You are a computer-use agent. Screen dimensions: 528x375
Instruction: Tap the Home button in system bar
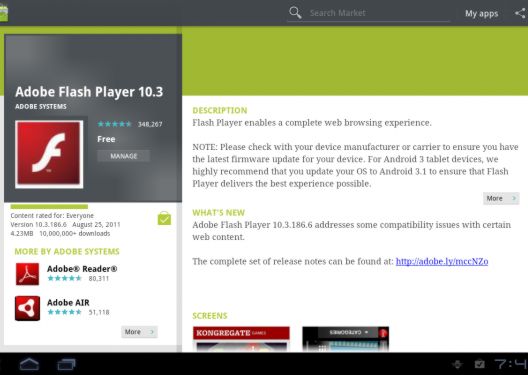coord(29,364)
